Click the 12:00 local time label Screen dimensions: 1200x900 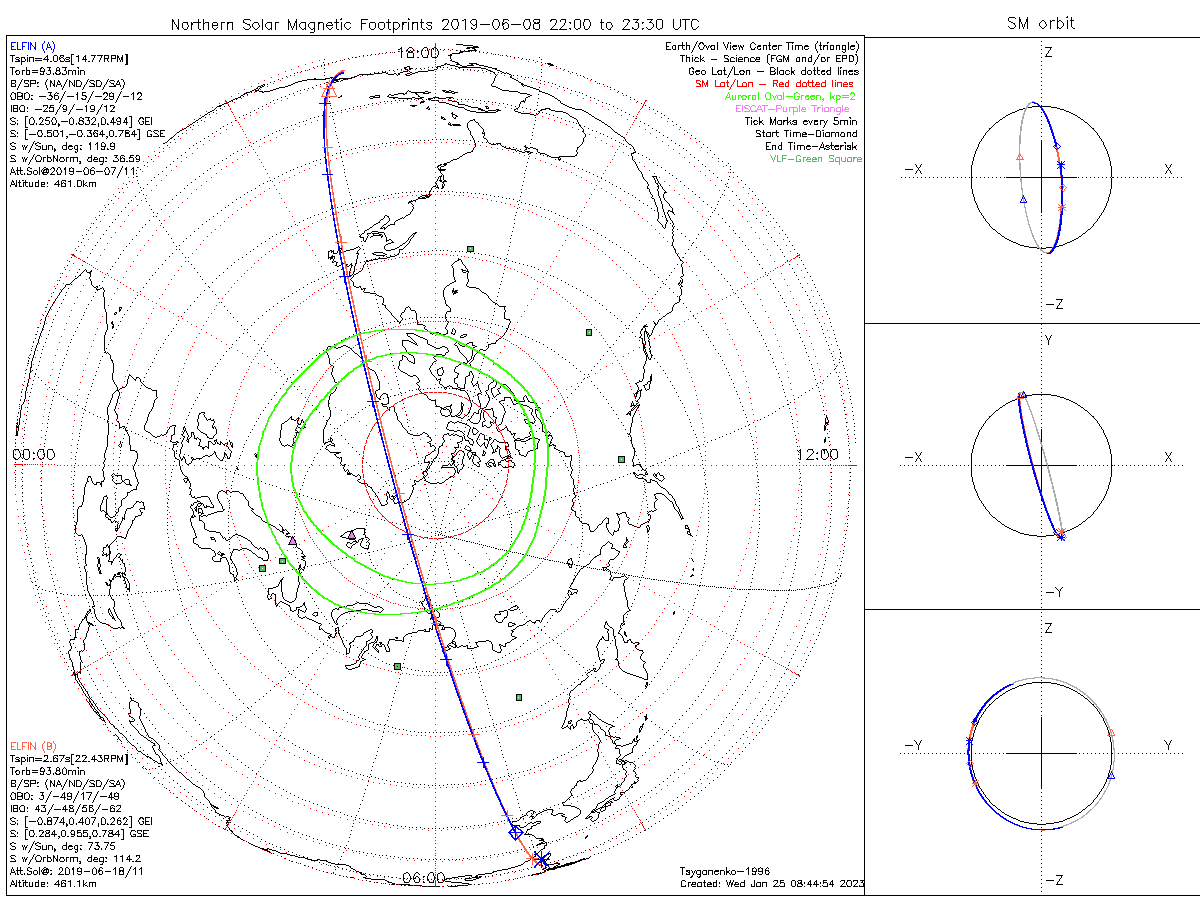point(817,455)
